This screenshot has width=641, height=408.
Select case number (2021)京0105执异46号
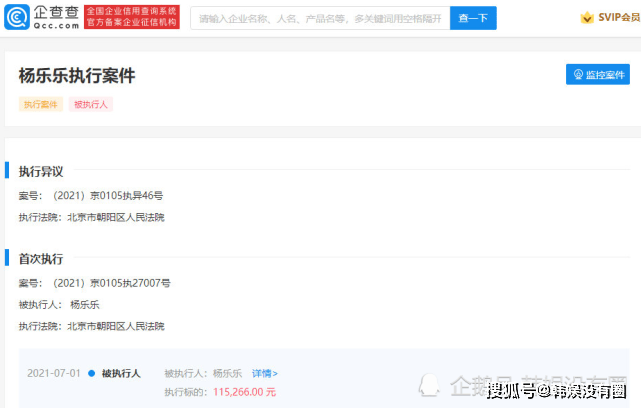108,195
